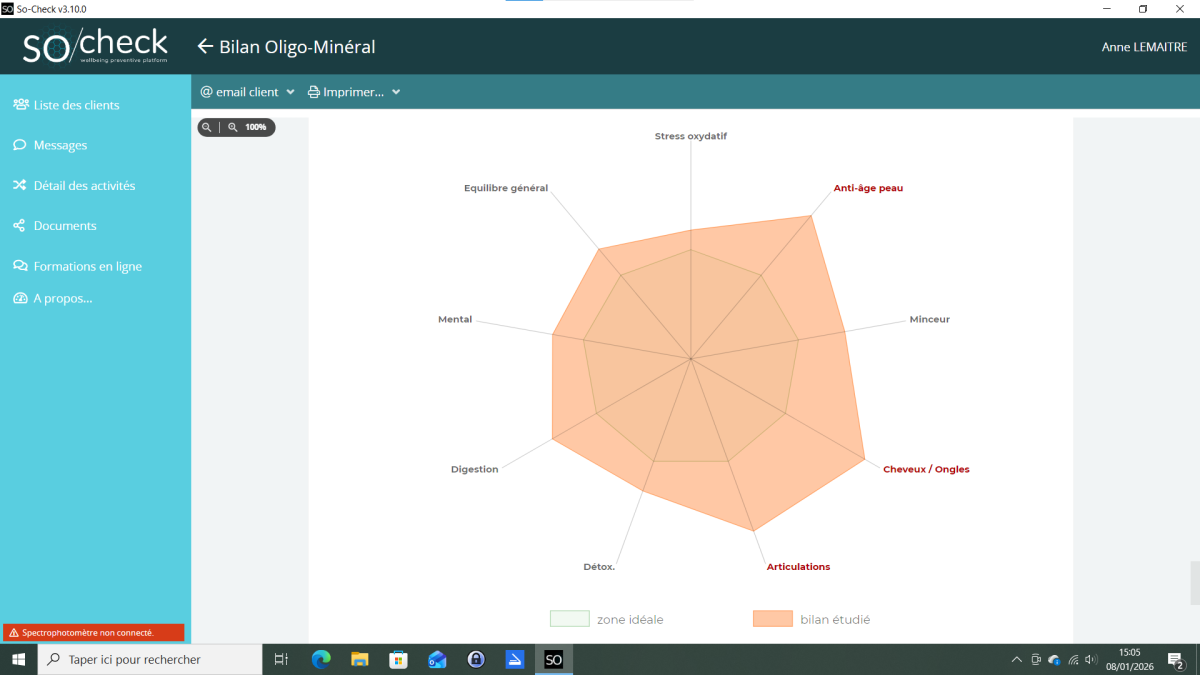
Task: Click the Spectrophotomètre non connecté warning
Action: coord(93,633)
